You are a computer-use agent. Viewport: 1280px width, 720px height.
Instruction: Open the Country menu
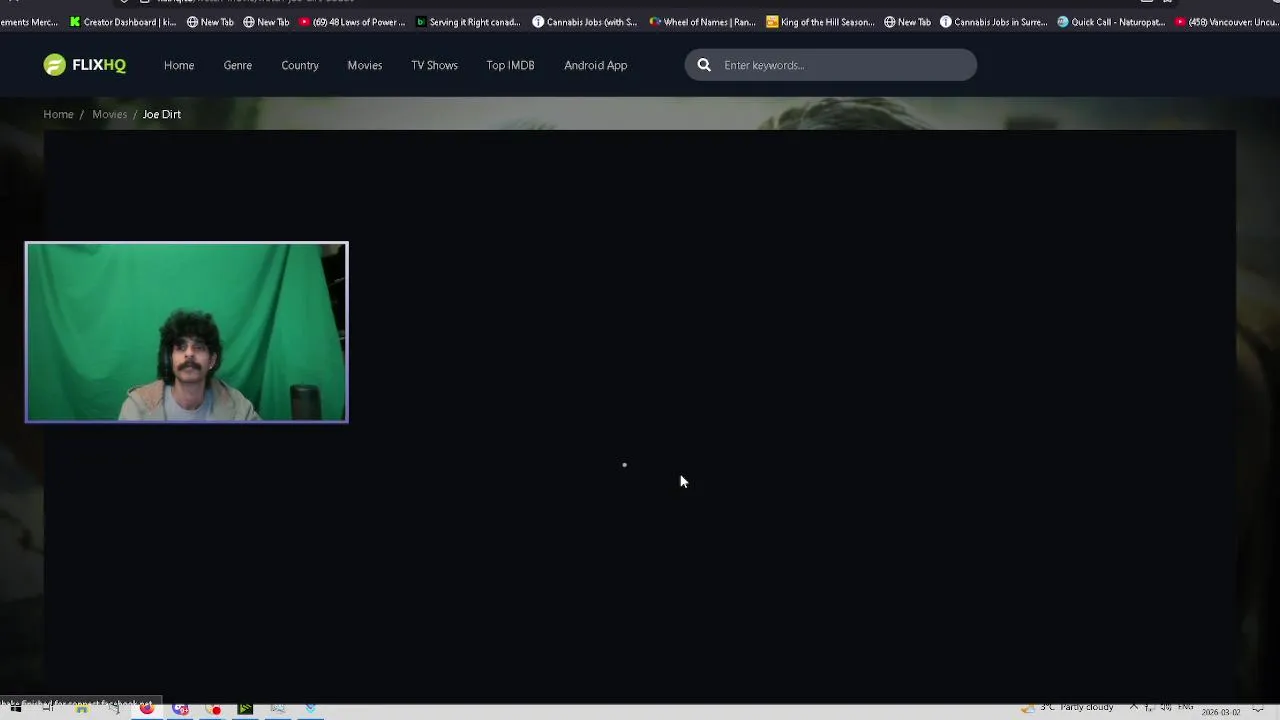[300, 65]
